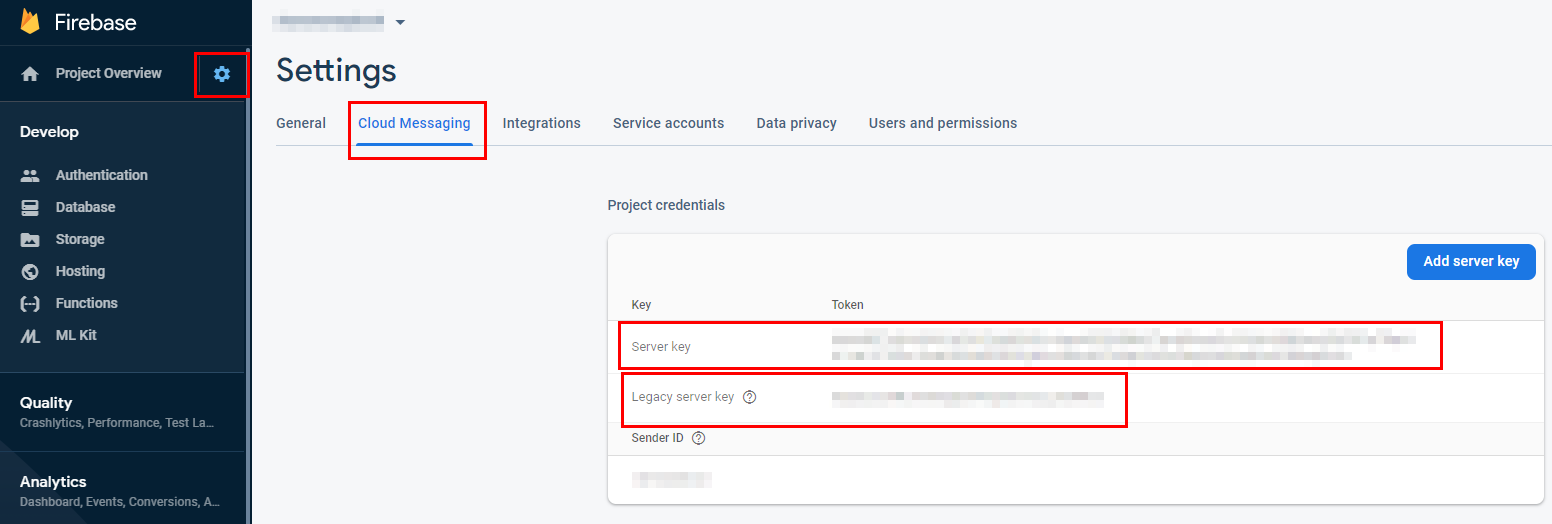
Task: Click the Key column header
Action: pos(641,305)
